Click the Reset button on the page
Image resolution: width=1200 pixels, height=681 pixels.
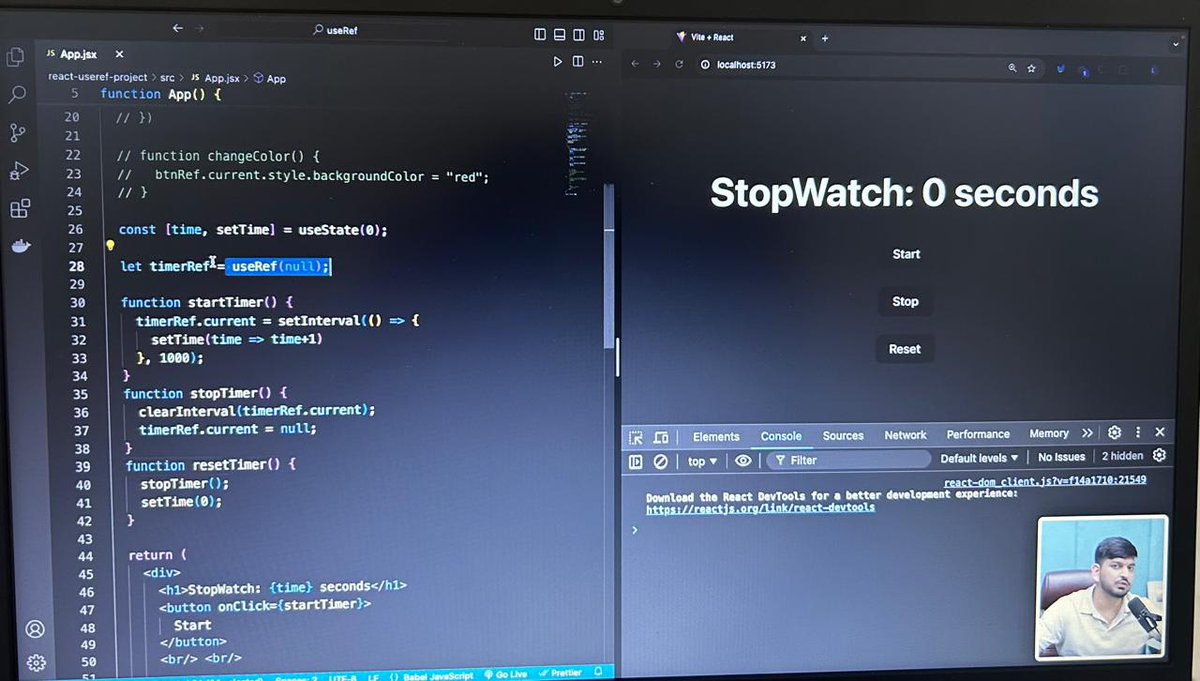905,349
